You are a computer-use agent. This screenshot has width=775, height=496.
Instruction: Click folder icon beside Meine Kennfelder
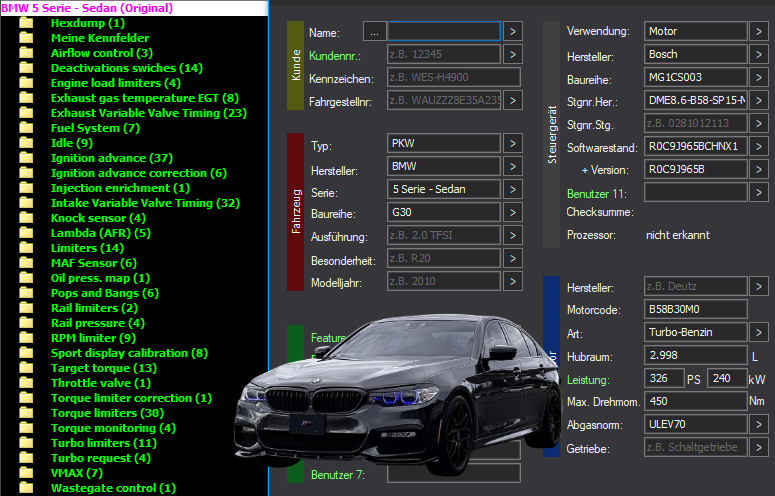pyautogui.click(x=26, y=38)
